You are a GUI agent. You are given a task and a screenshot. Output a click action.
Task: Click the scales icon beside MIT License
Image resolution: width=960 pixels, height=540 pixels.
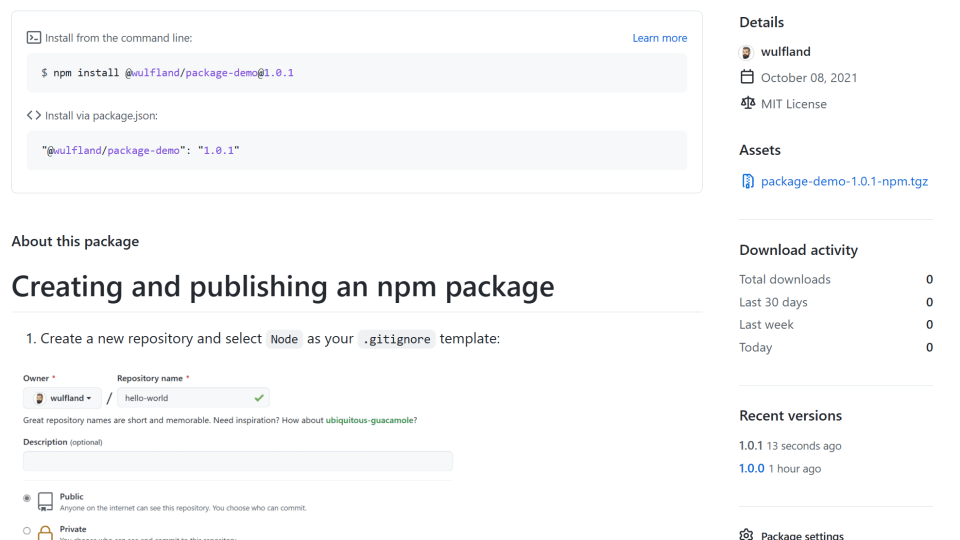click(x=747, y=103)
